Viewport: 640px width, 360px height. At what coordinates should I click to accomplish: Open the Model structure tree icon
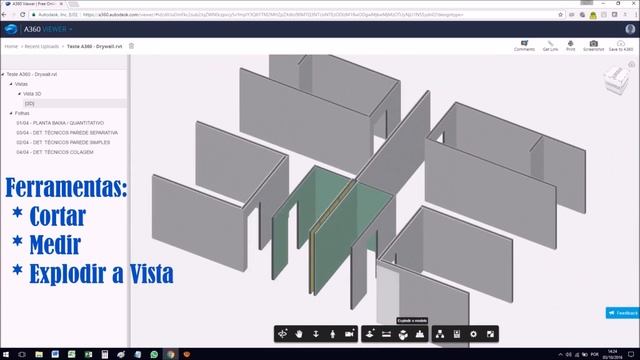[440, 334]
